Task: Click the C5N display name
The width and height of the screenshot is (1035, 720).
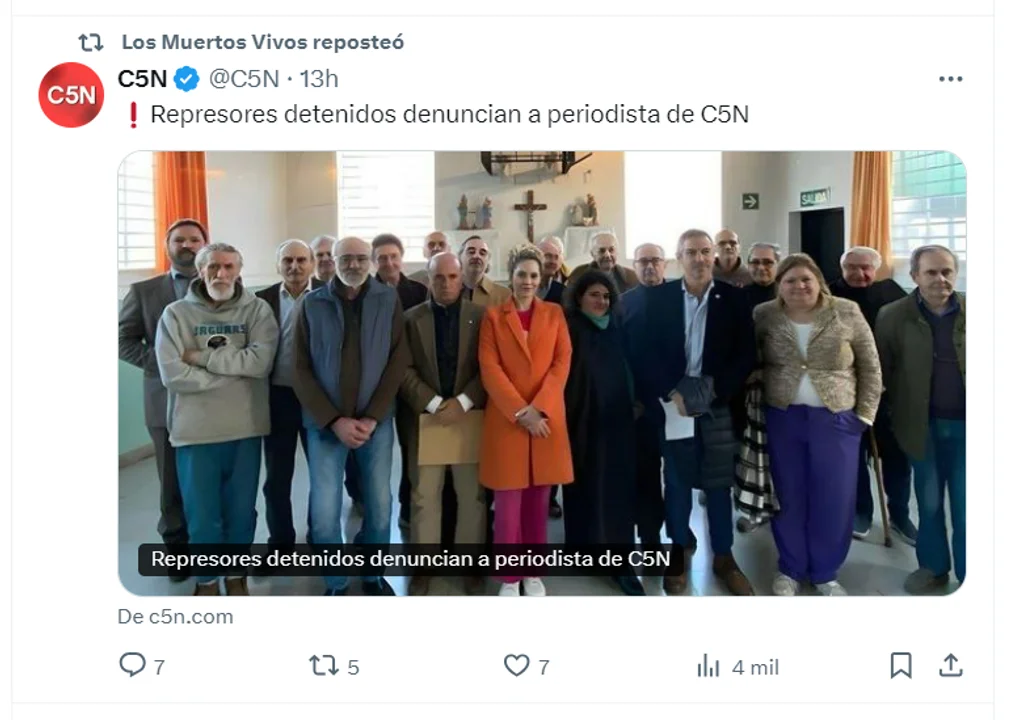Action: point(142,79)
